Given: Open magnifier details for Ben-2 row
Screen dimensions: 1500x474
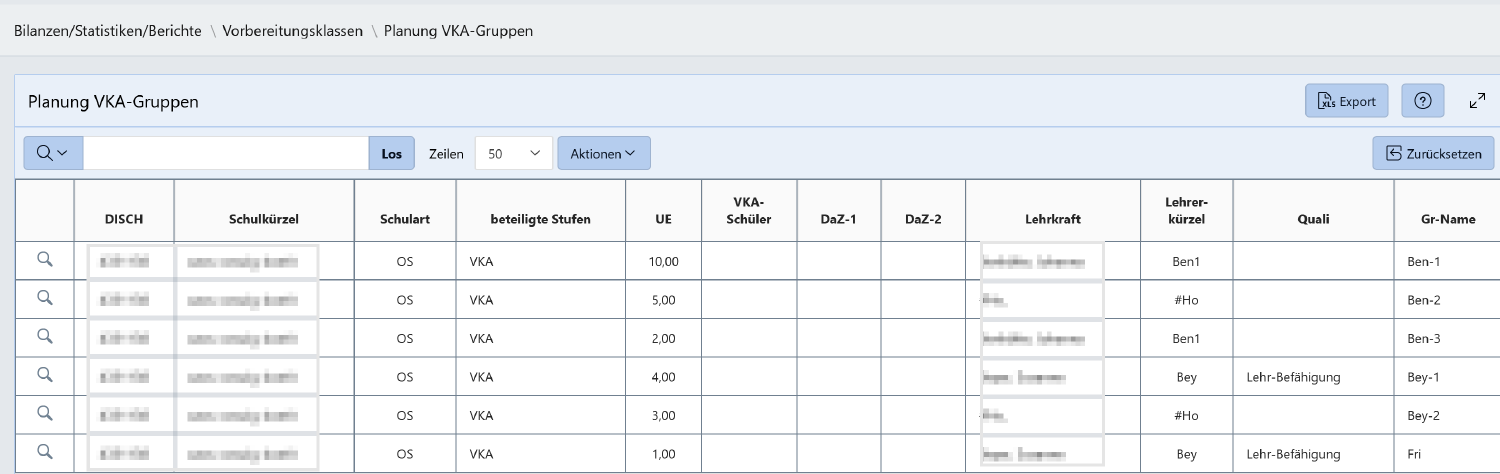Looking at the screenshot, I should tap(44, 298).
